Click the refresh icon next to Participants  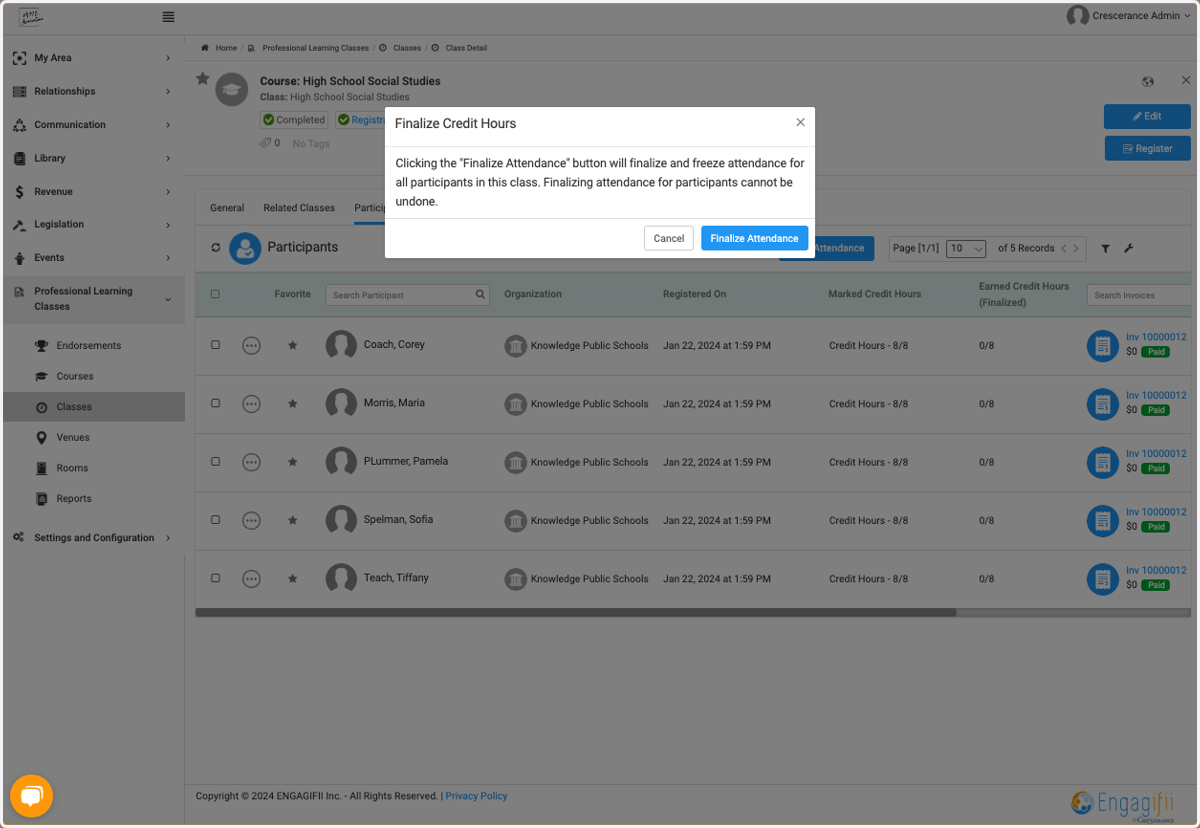coord(215,248)
